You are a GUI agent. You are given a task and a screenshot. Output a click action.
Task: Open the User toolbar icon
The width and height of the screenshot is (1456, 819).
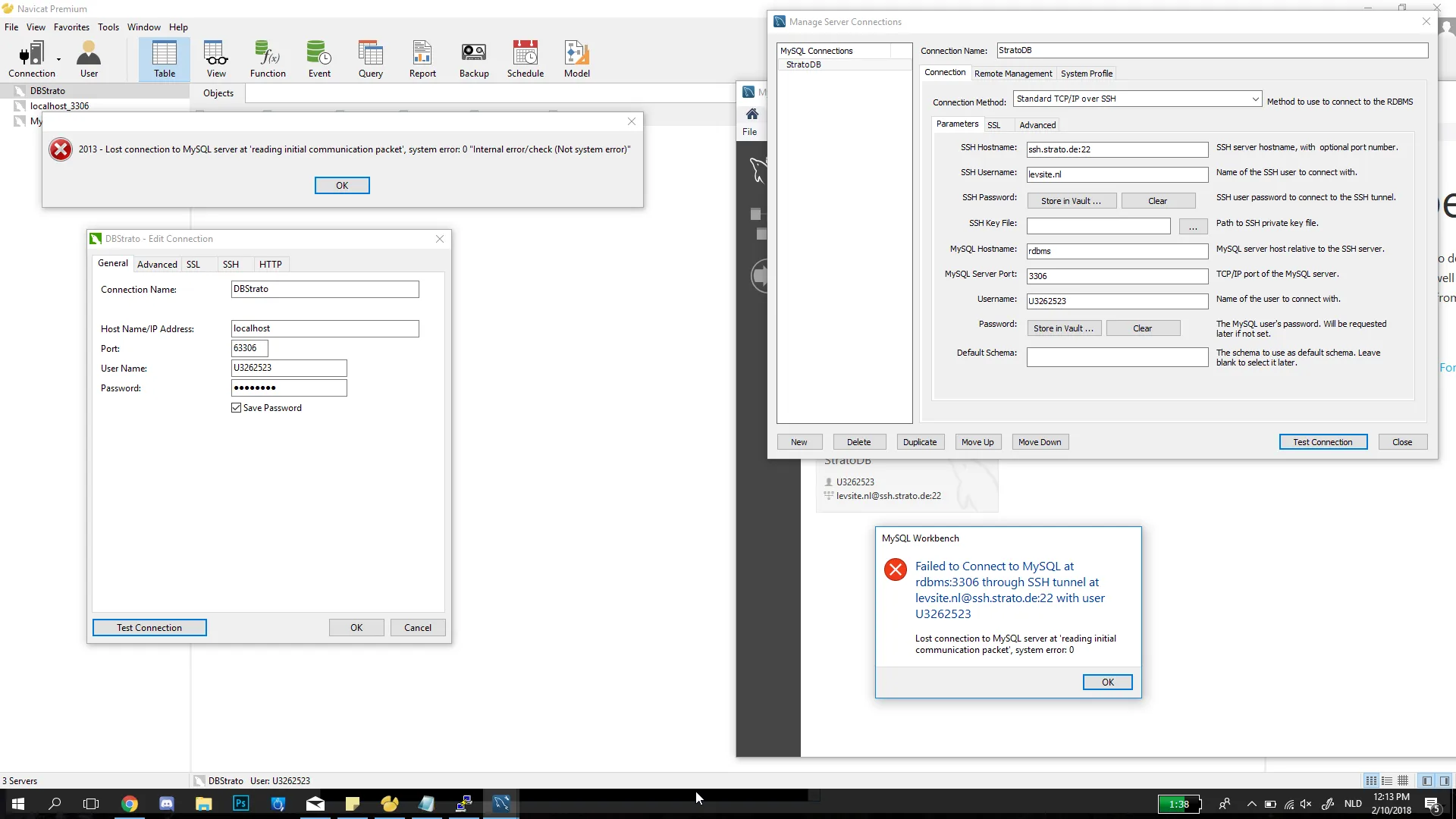coord(89,59)
